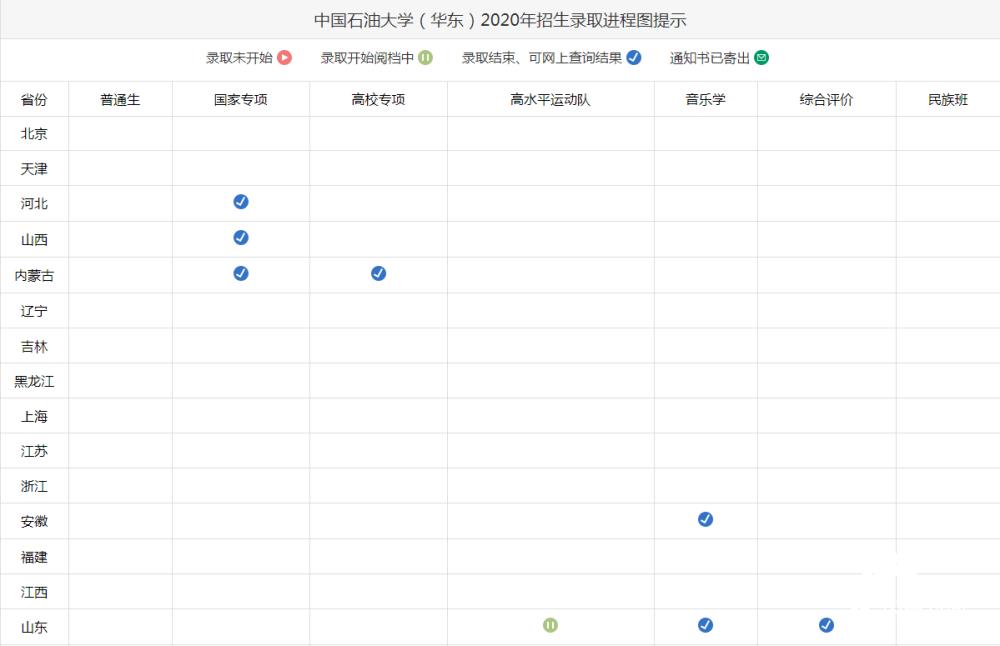1000x646 pixels.
Task: Click 内蒙古 国家专项 blue checkmark
Action: pyautogui.click(x=241, y=273)
